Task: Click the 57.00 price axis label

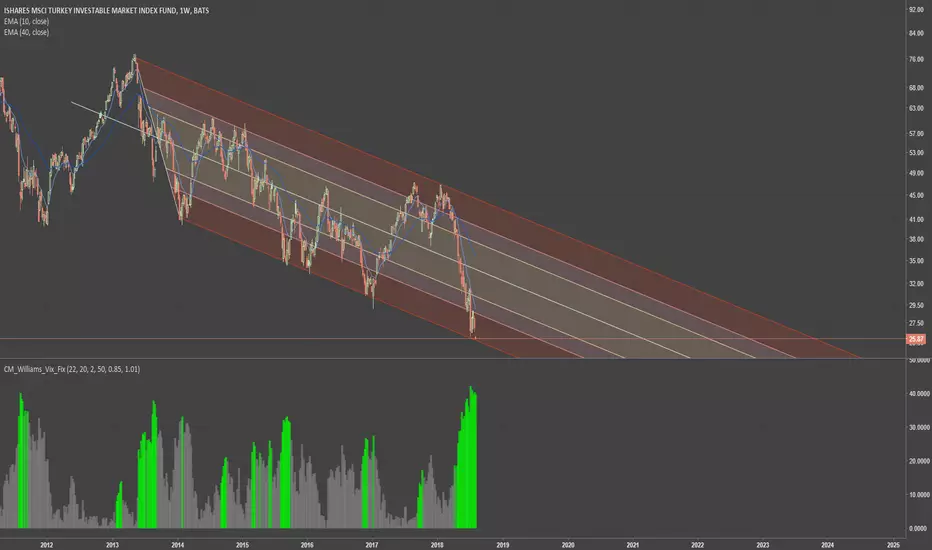Action: tap(916, 134)
